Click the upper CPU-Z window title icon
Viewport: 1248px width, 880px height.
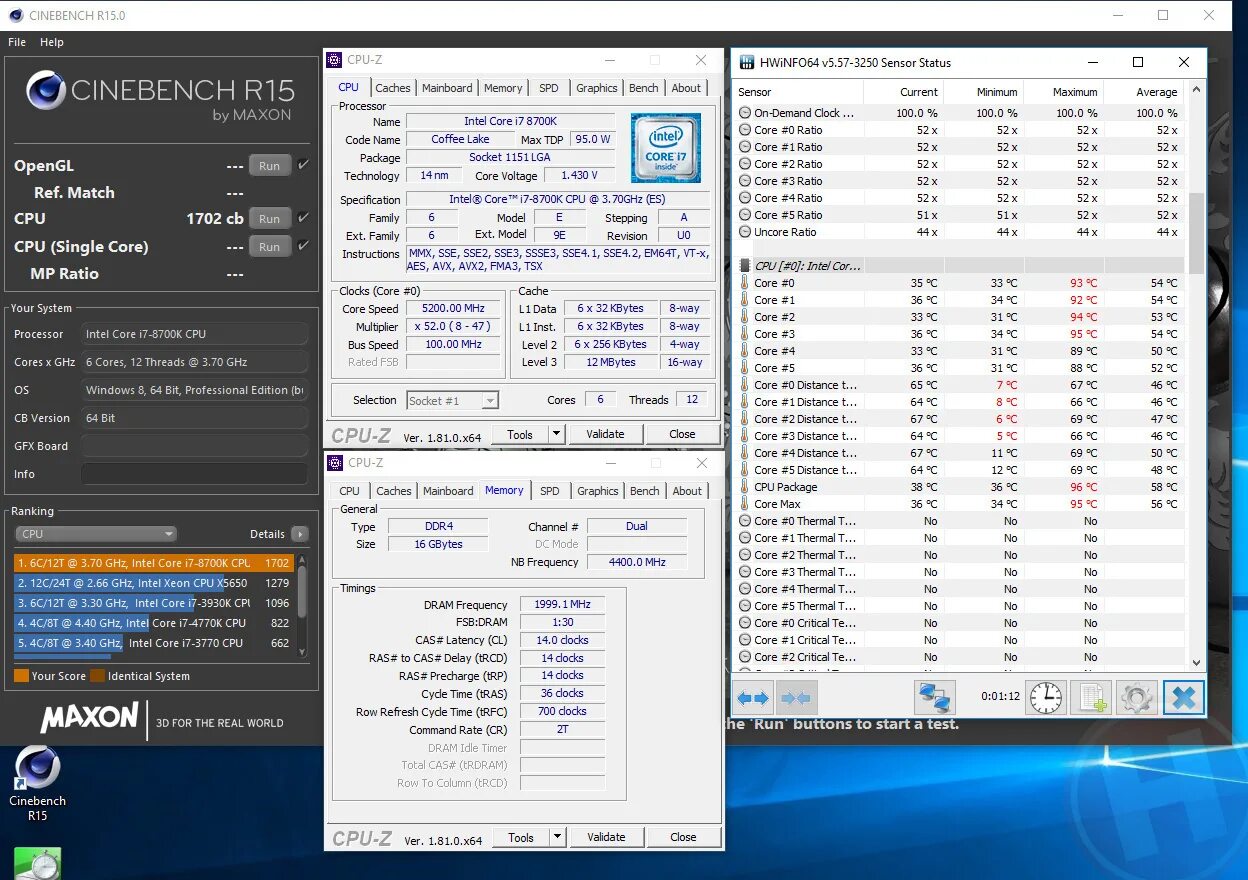[335, 60]
